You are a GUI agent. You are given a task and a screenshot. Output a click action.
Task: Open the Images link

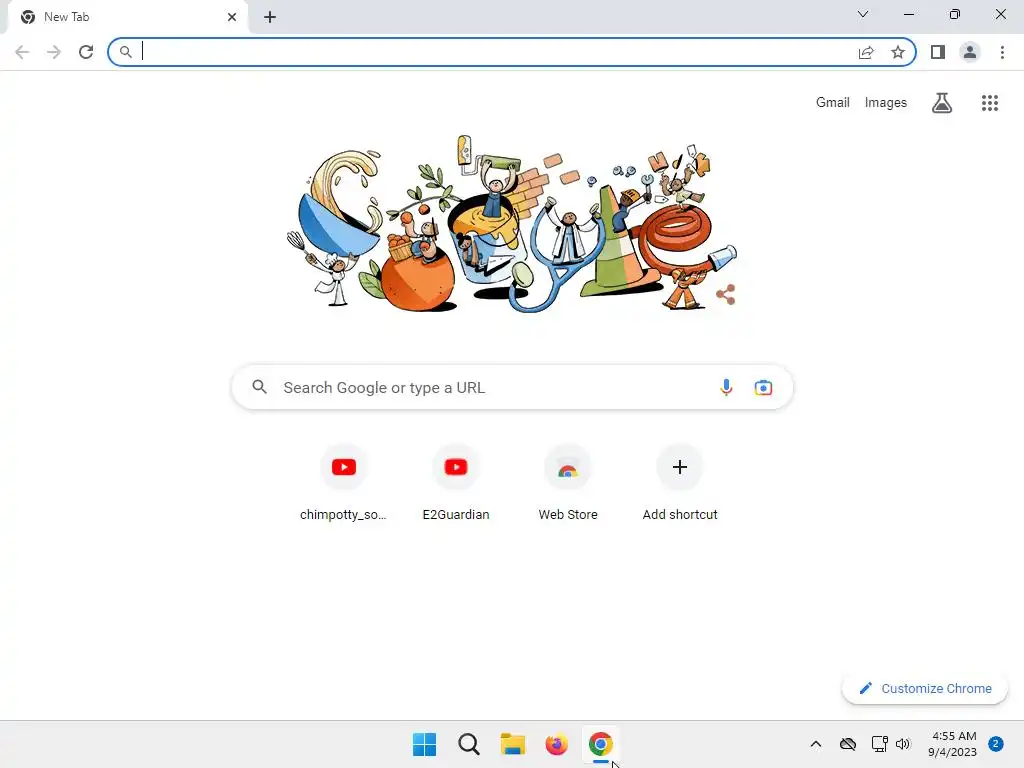pyautogui.click(x=886, y=103)
